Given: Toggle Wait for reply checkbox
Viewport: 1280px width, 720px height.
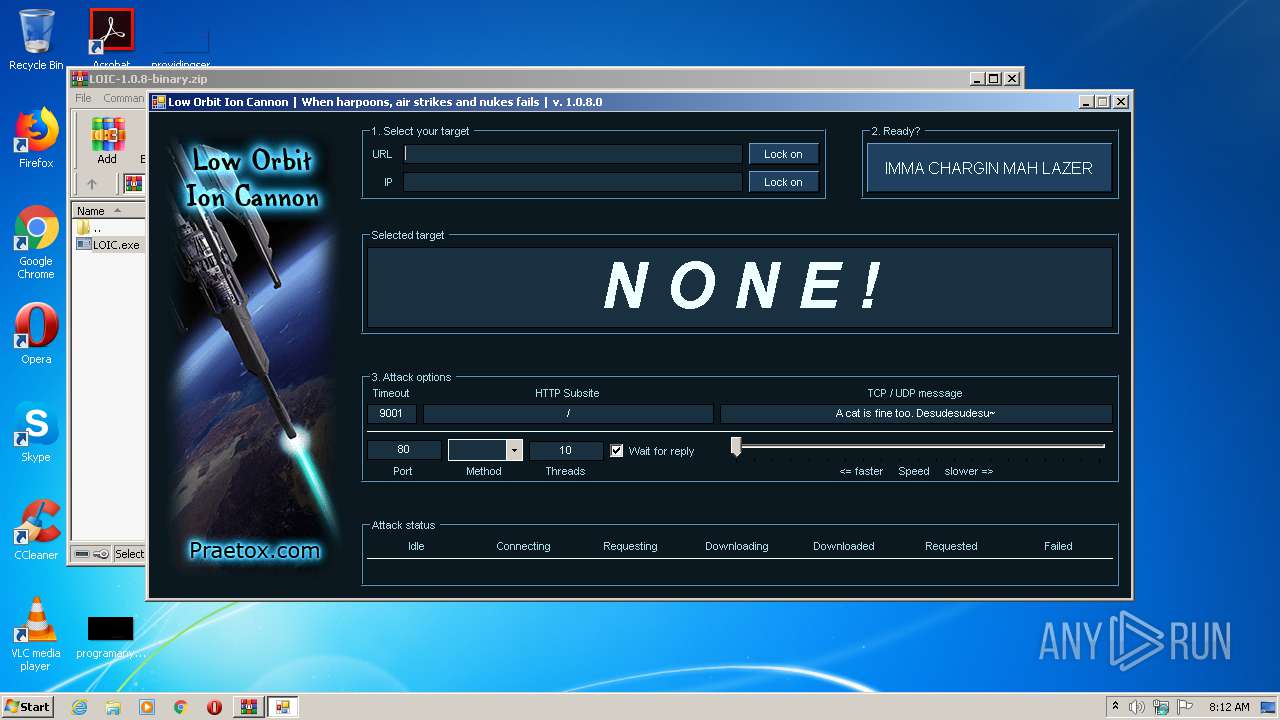Looking at the screenshot, I should (617, 451).
